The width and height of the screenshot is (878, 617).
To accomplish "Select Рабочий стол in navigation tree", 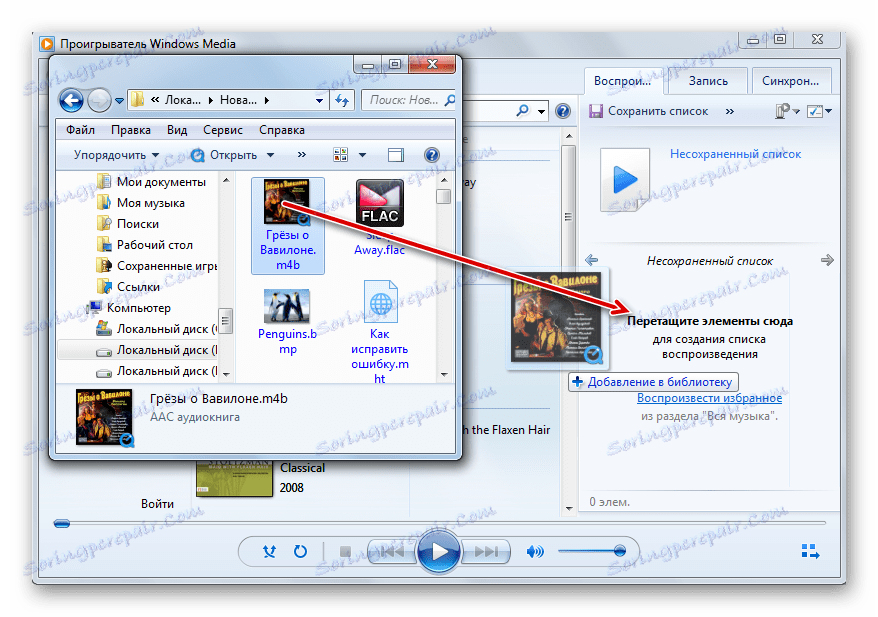I will (x=144, y=245).
